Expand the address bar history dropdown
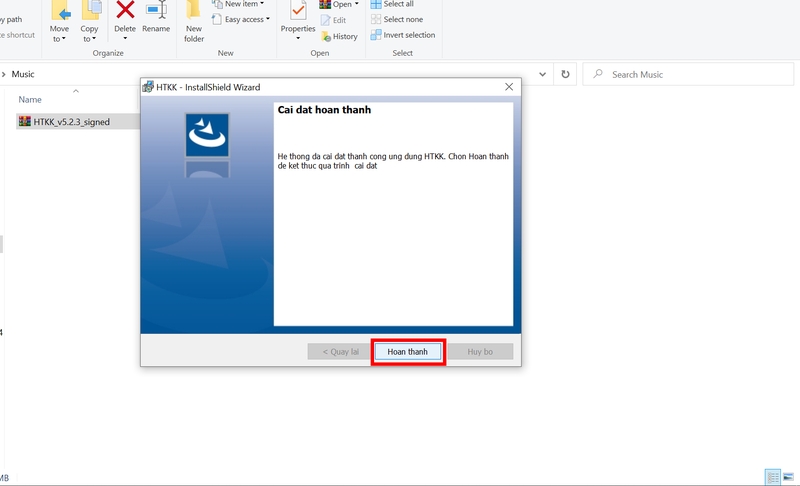Viewport: 800px width, 486px height. [542, 74]
